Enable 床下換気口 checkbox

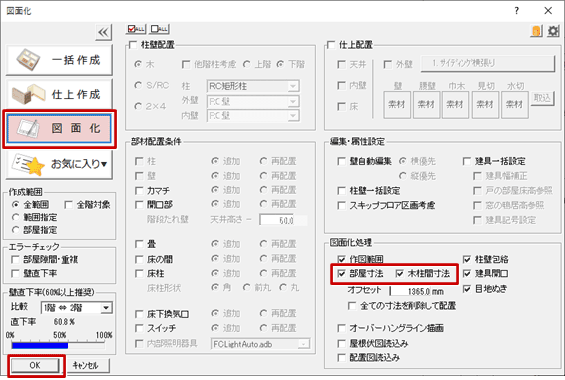point(139,314)
